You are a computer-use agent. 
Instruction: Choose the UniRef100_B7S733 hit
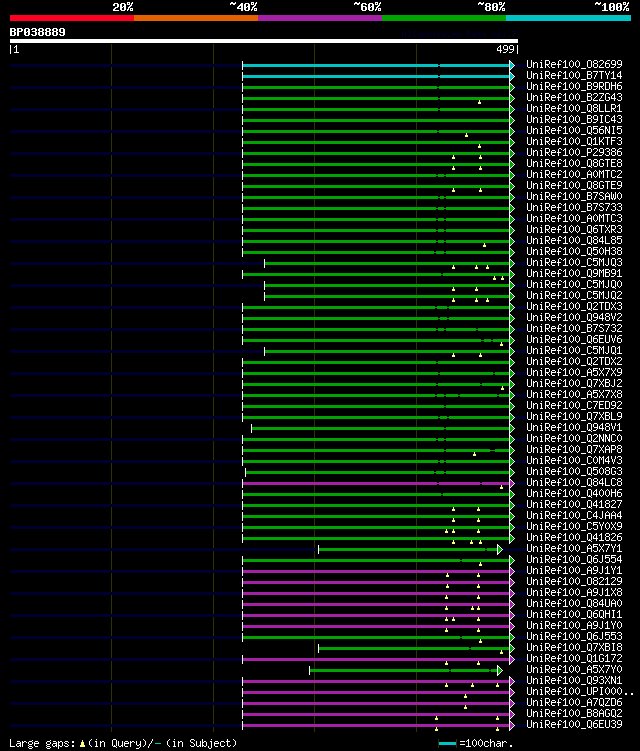pyautogui.click(x=574, y=207)
